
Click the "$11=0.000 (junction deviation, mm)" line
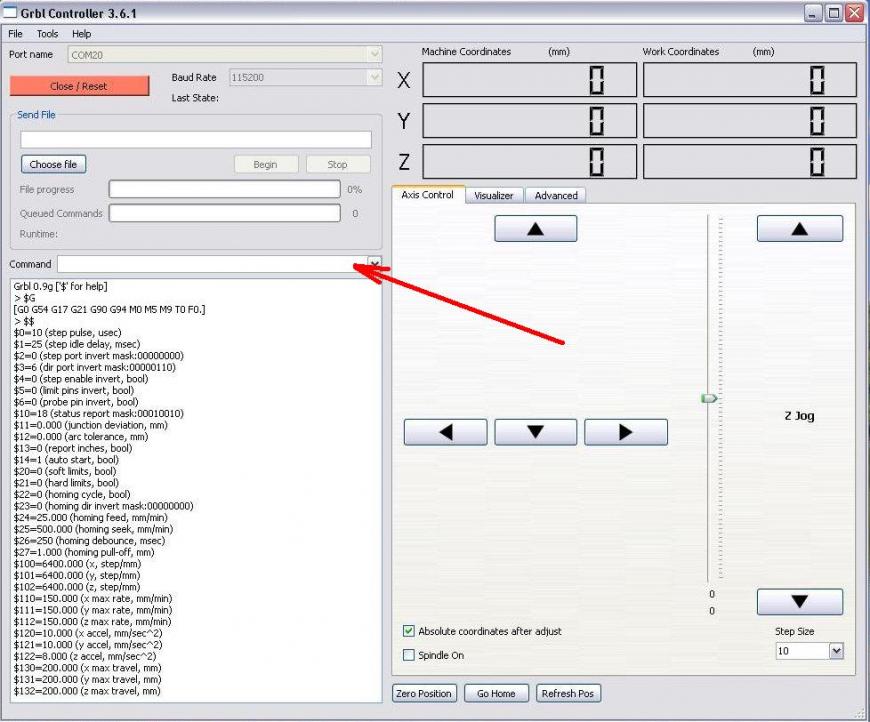[x=90, y=425]
